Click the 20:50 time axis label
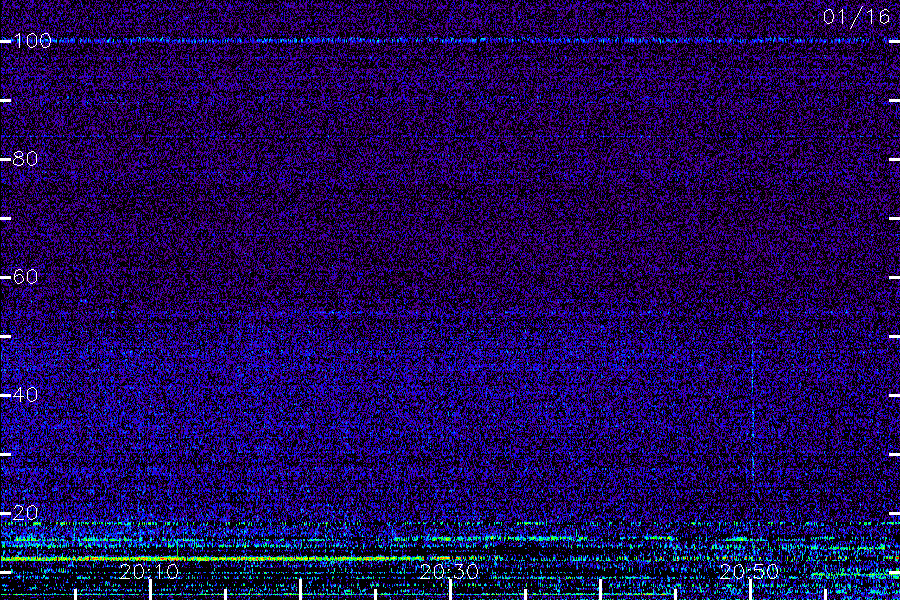The image size is (900, 600). (749, 572)
